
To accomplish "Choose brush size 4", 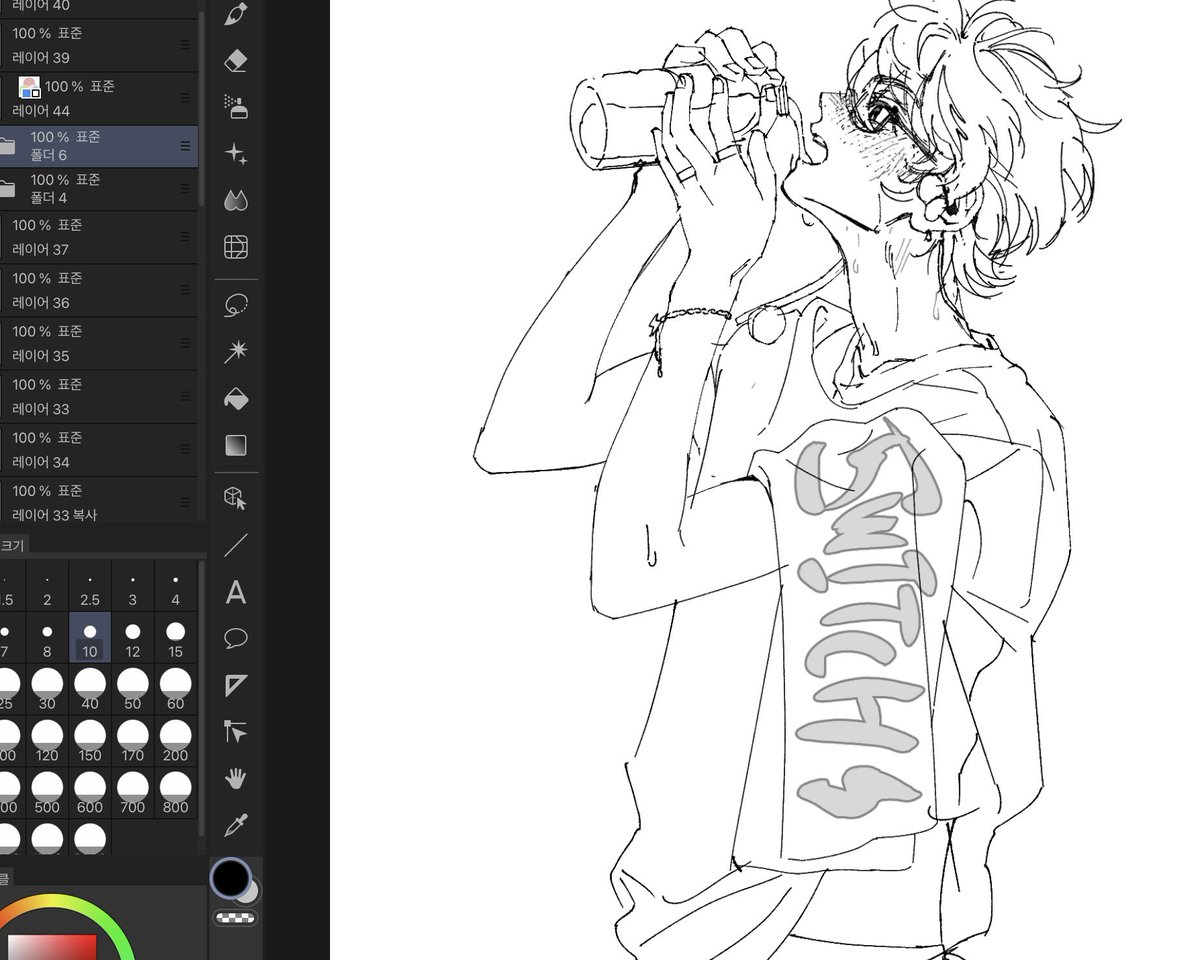I will tap(176, 586).
